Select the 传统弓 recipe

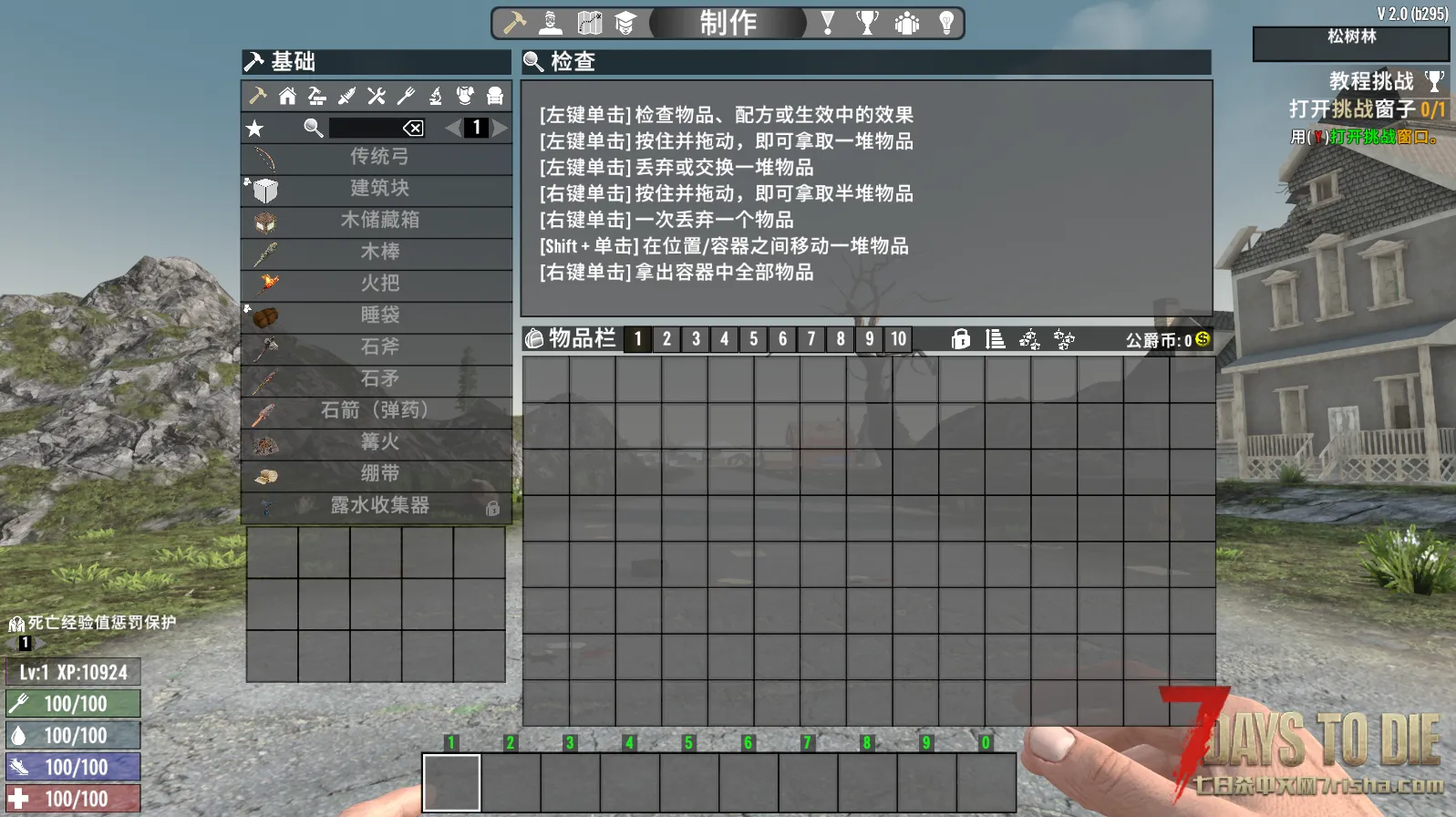377,158
